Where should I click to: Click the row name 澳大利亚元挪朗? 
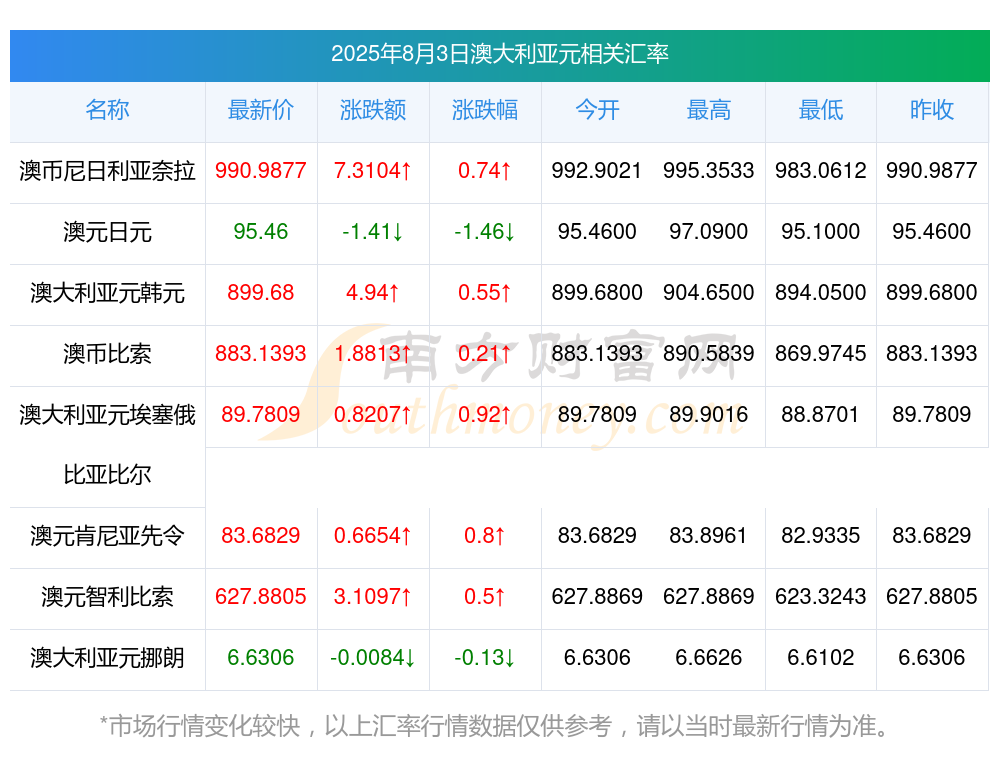tap(107, 658)
